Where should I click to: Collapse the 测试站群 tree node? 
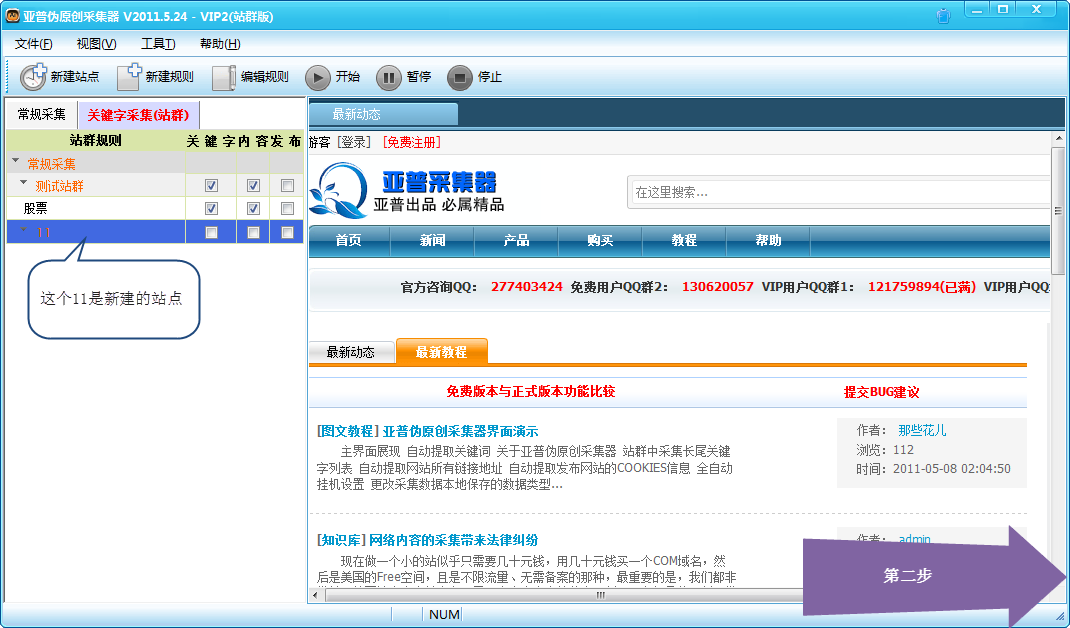[24, 184]
